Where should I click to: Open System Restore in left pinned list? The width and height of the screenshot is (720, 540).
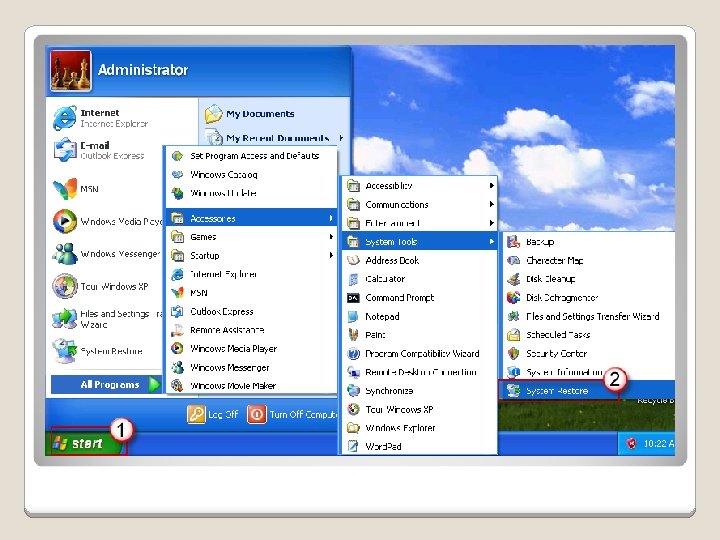pos(98,351)
